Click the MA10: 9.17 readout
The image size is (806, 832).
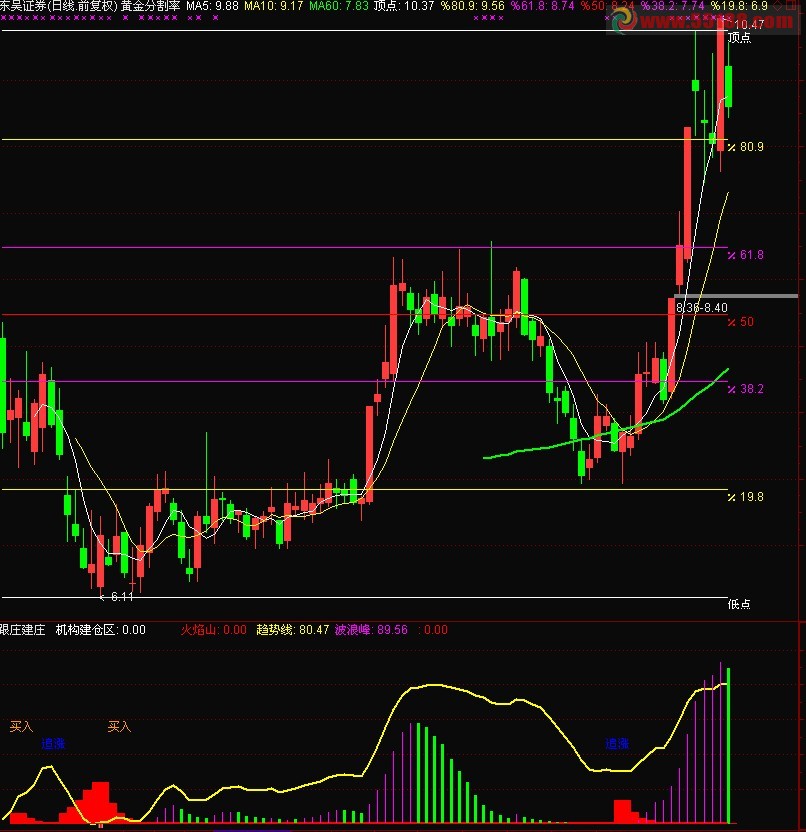point(273,6)
